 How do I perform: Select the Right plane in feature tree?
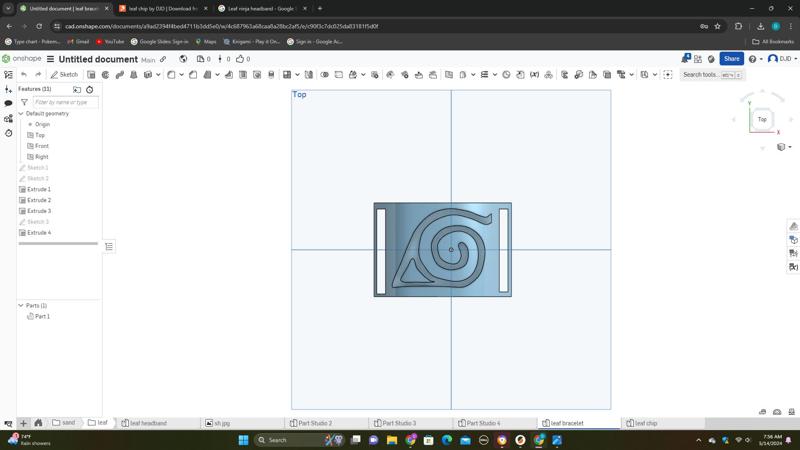tap(42, 157)
